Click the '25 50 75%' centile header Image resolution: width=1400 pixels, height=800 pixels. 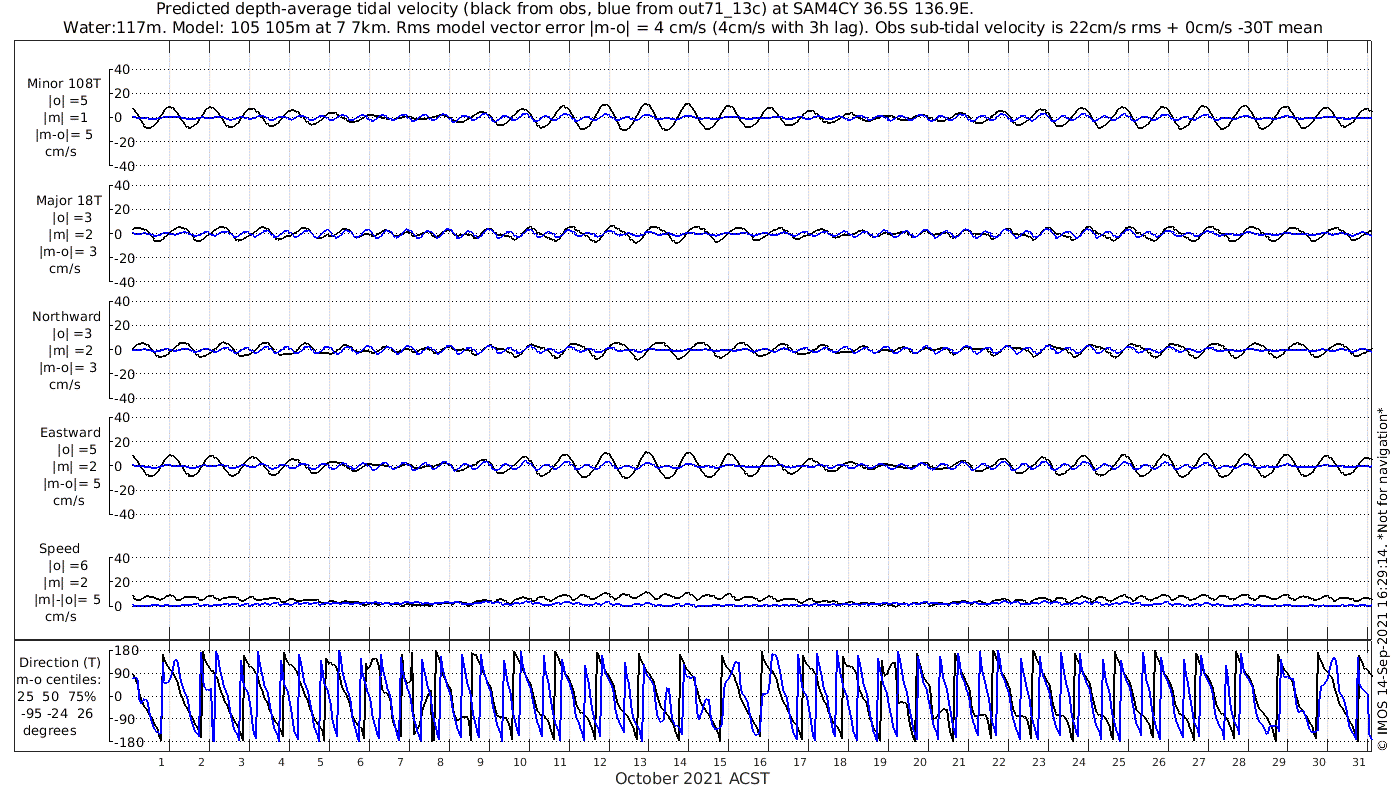coord(56,696)
